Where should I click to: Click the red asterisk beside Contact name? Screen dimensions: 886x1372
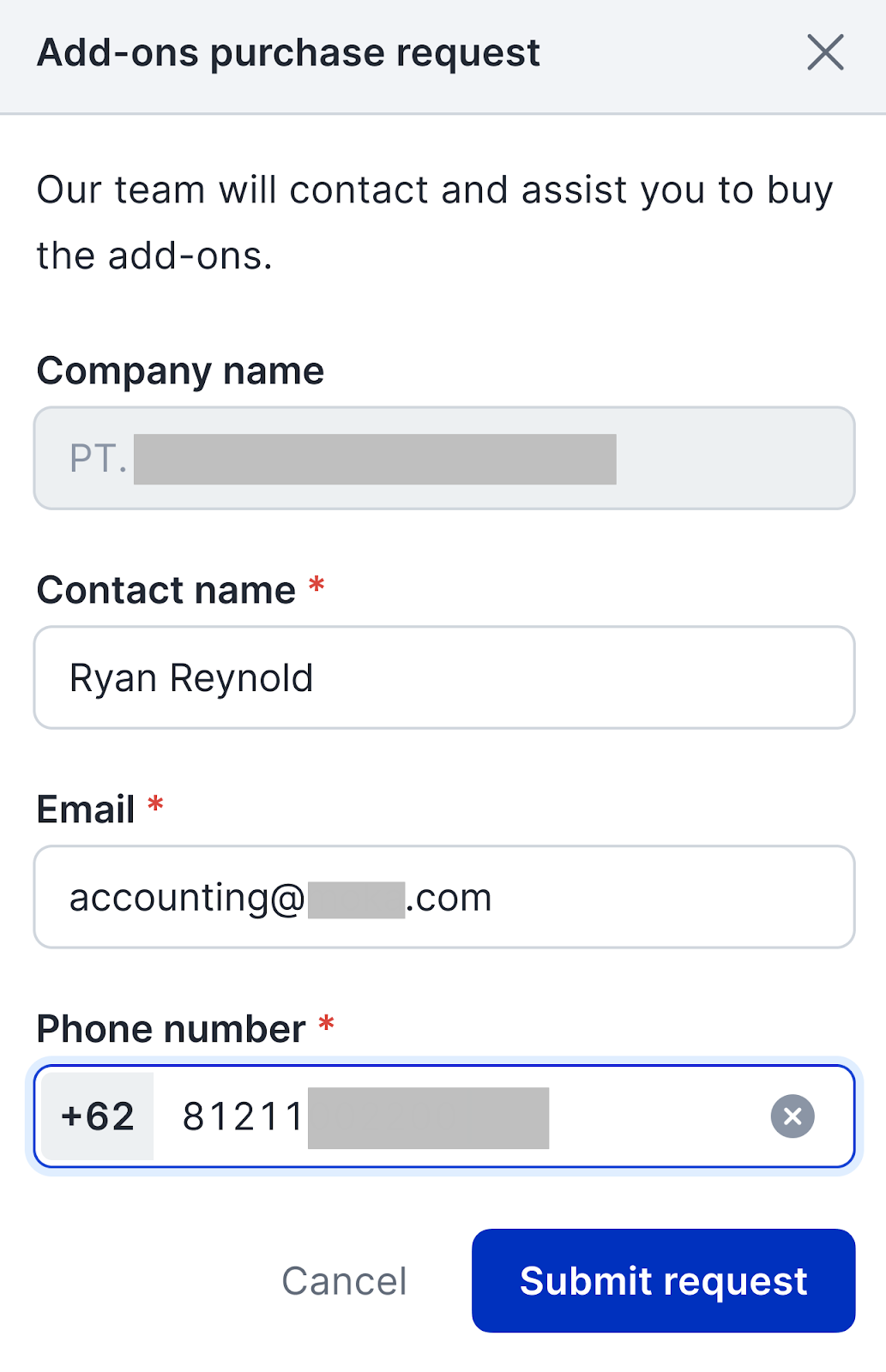(316, 587)
